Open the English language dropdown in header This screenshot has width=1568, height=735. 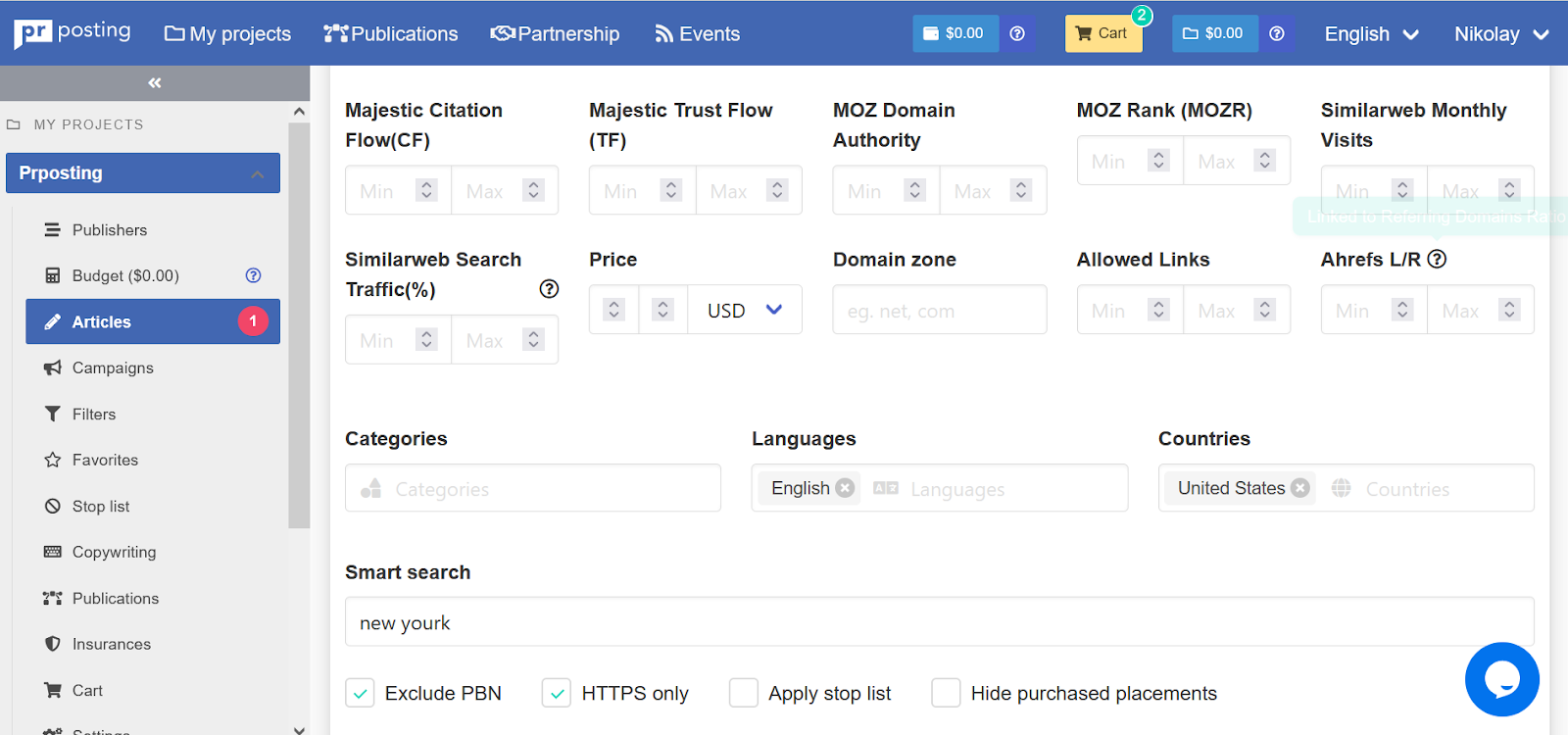[1372, 34]
